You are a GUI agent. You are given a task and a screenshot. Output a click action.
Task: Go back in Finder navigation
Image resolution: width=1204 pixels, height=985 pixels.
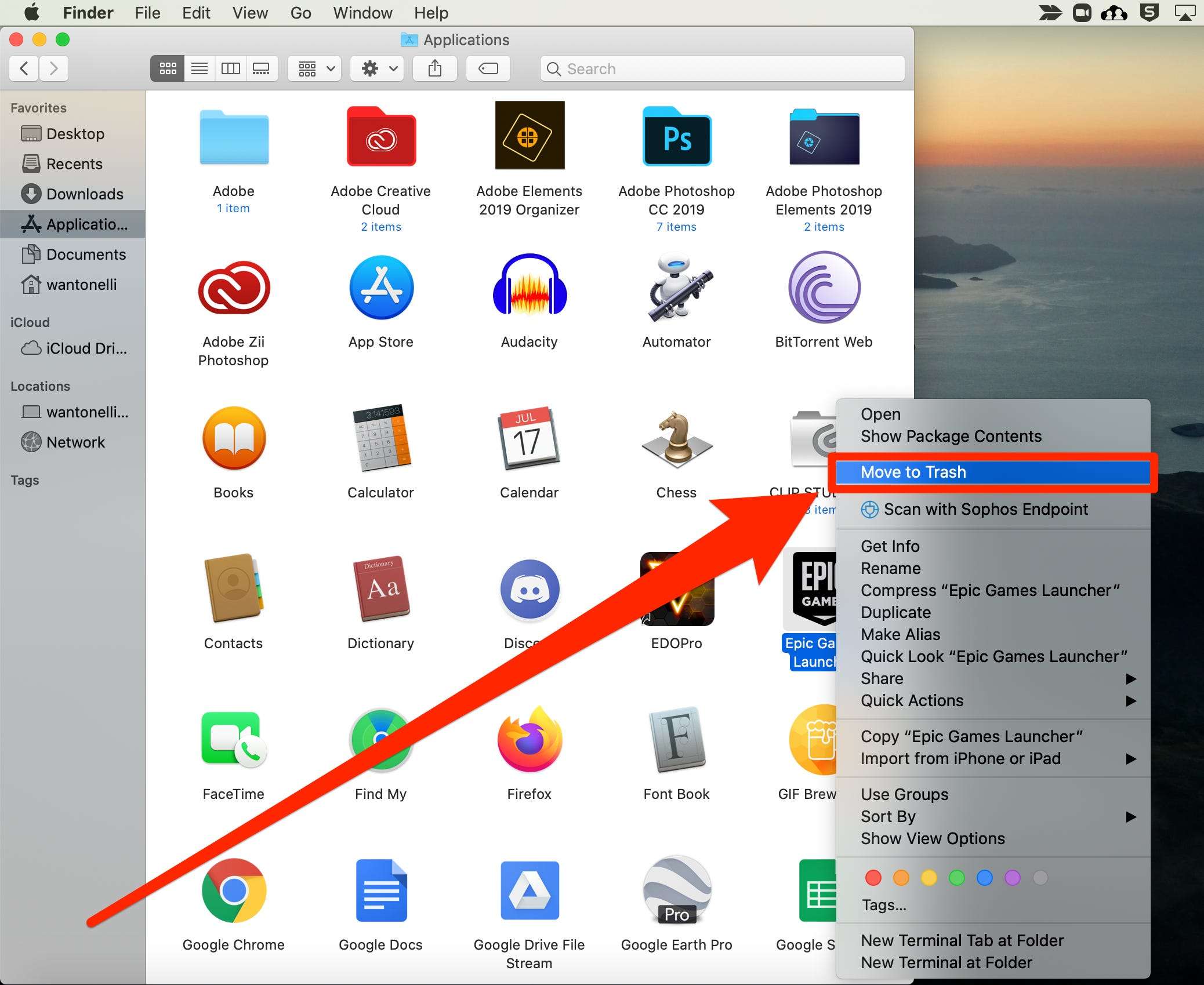24,69
